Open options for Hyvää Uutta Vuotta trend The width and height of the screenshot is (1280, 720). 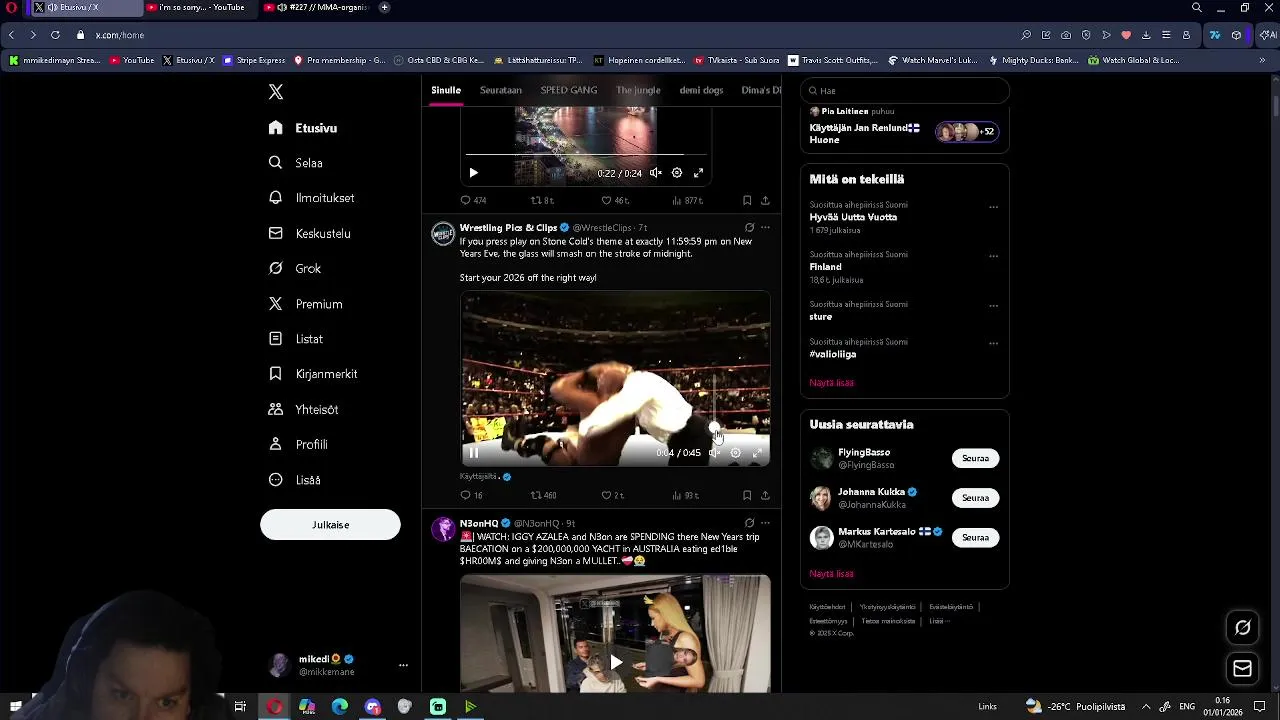[993, 207]
